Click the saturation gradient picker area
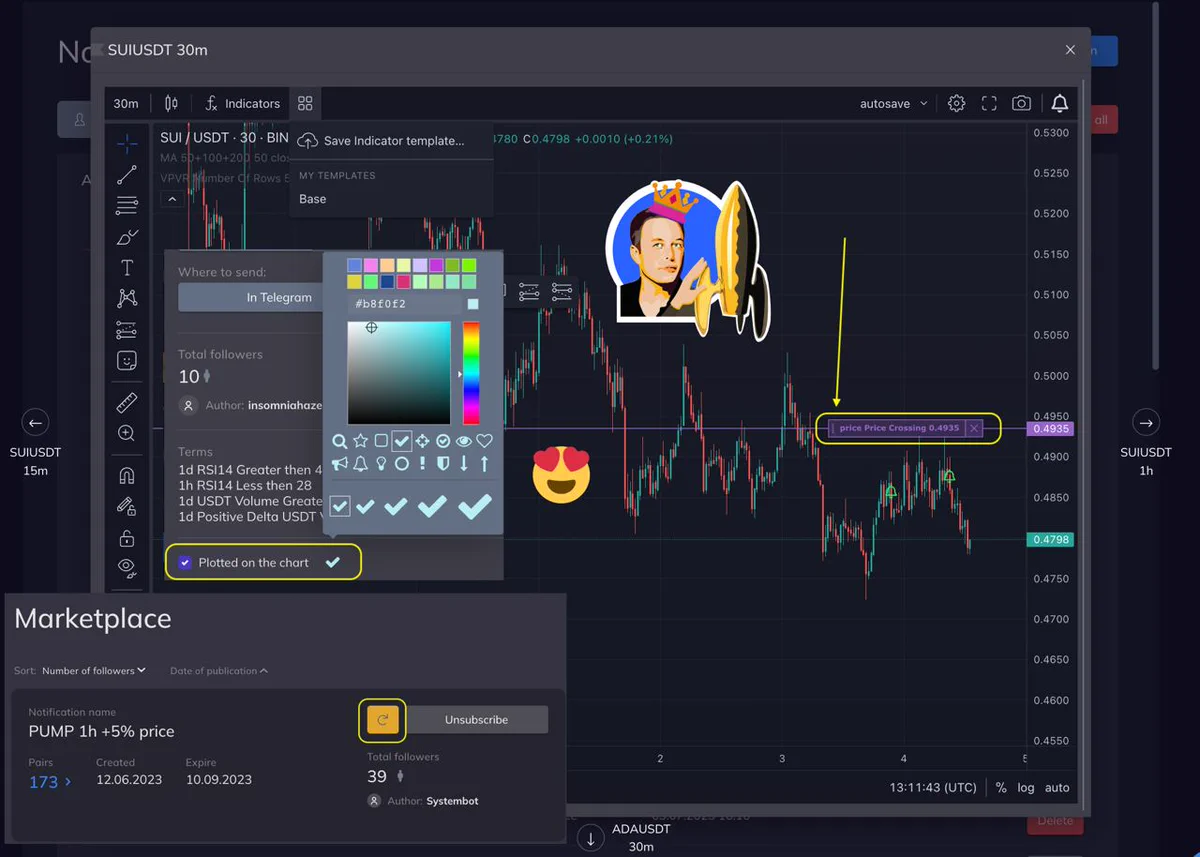This screenshot has height=857, width=1200. (x=399, y=373)
